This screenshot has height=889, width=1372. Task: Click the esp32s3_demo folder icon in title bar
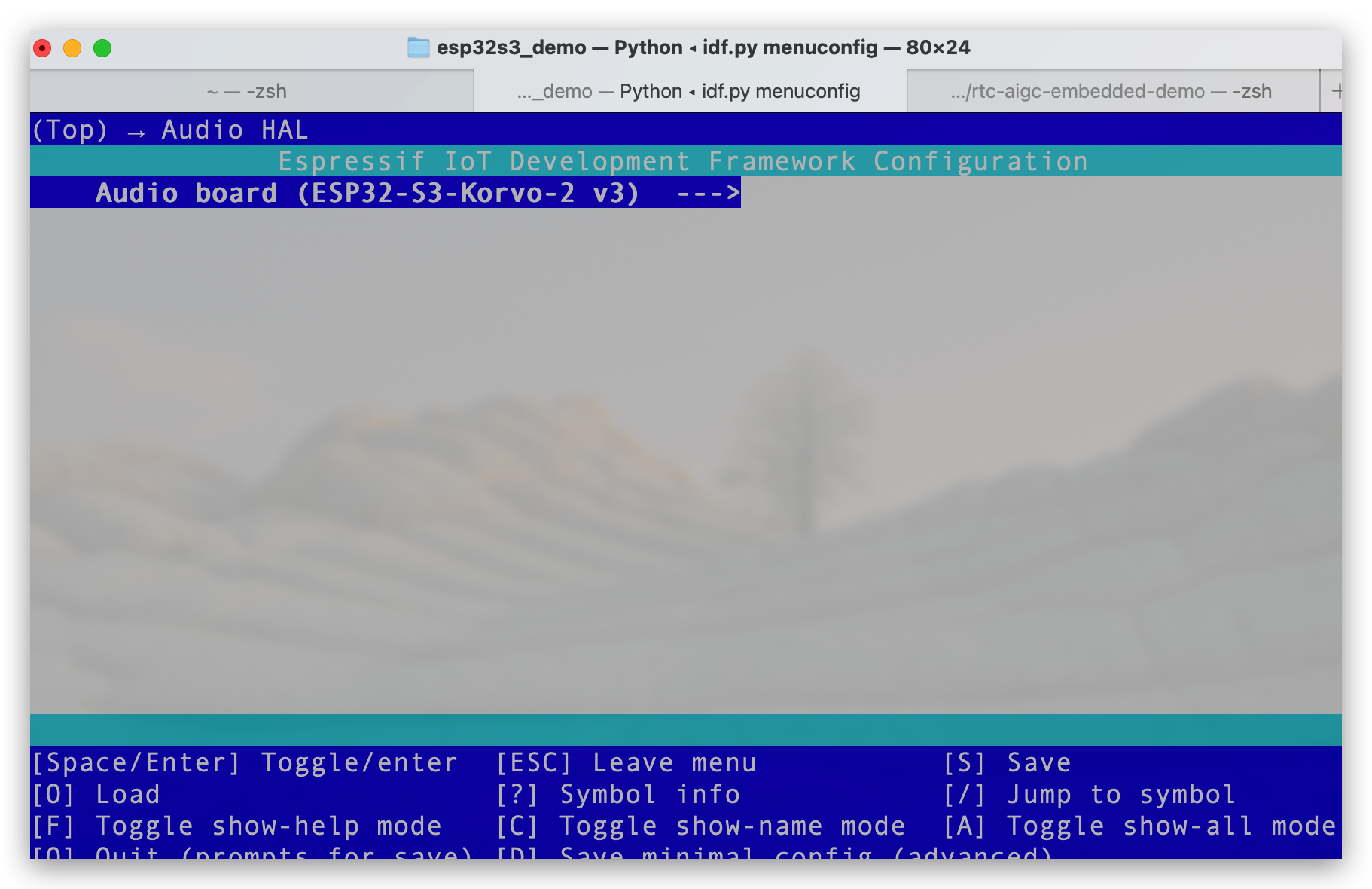(418, 47)
